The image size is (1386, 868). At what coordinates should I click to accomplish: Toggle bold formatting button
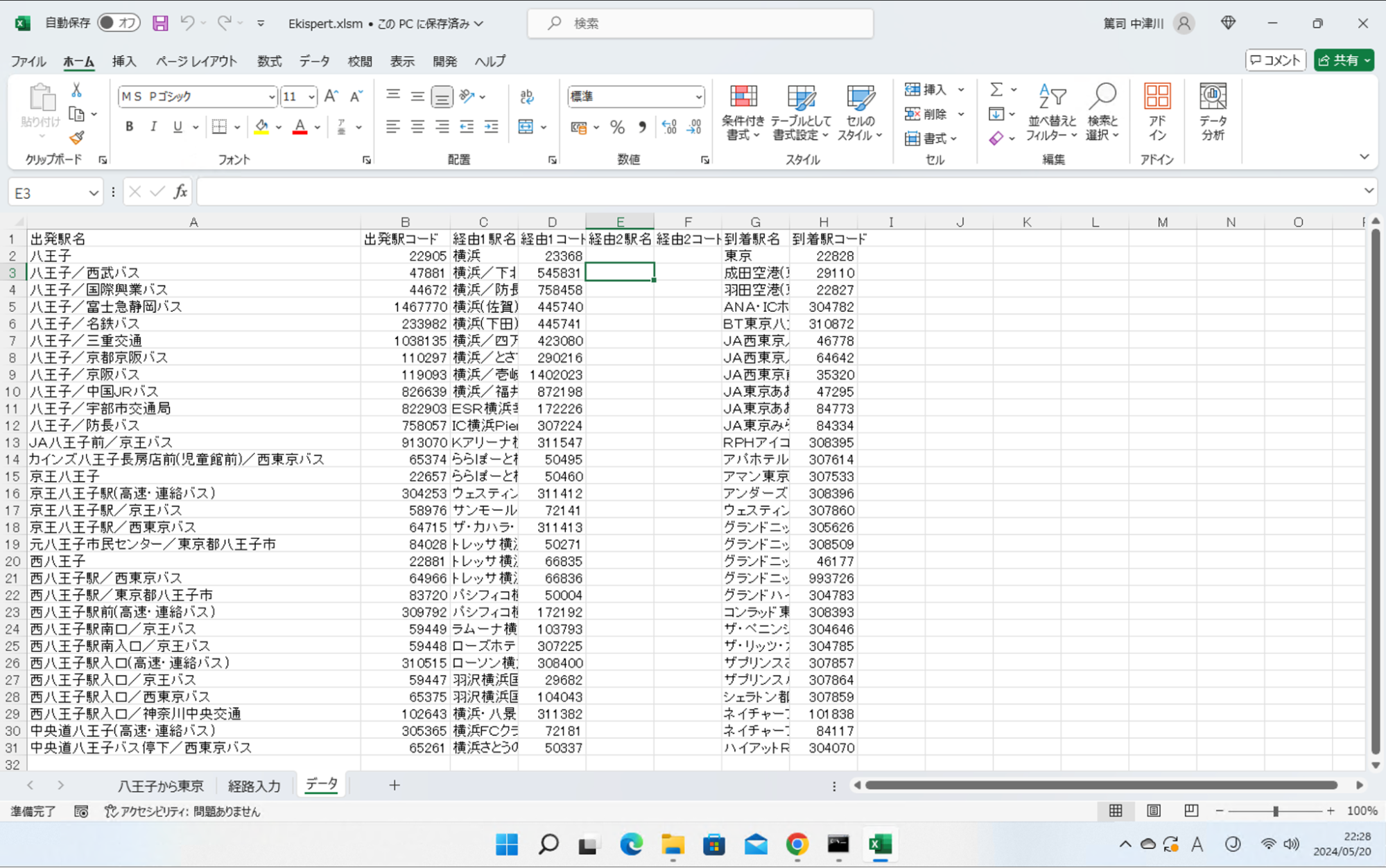tap(129, 127)
